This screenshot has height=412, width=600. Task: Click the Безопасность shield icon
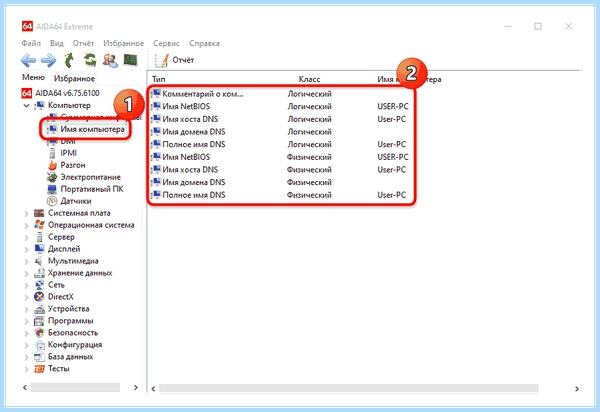39,332
